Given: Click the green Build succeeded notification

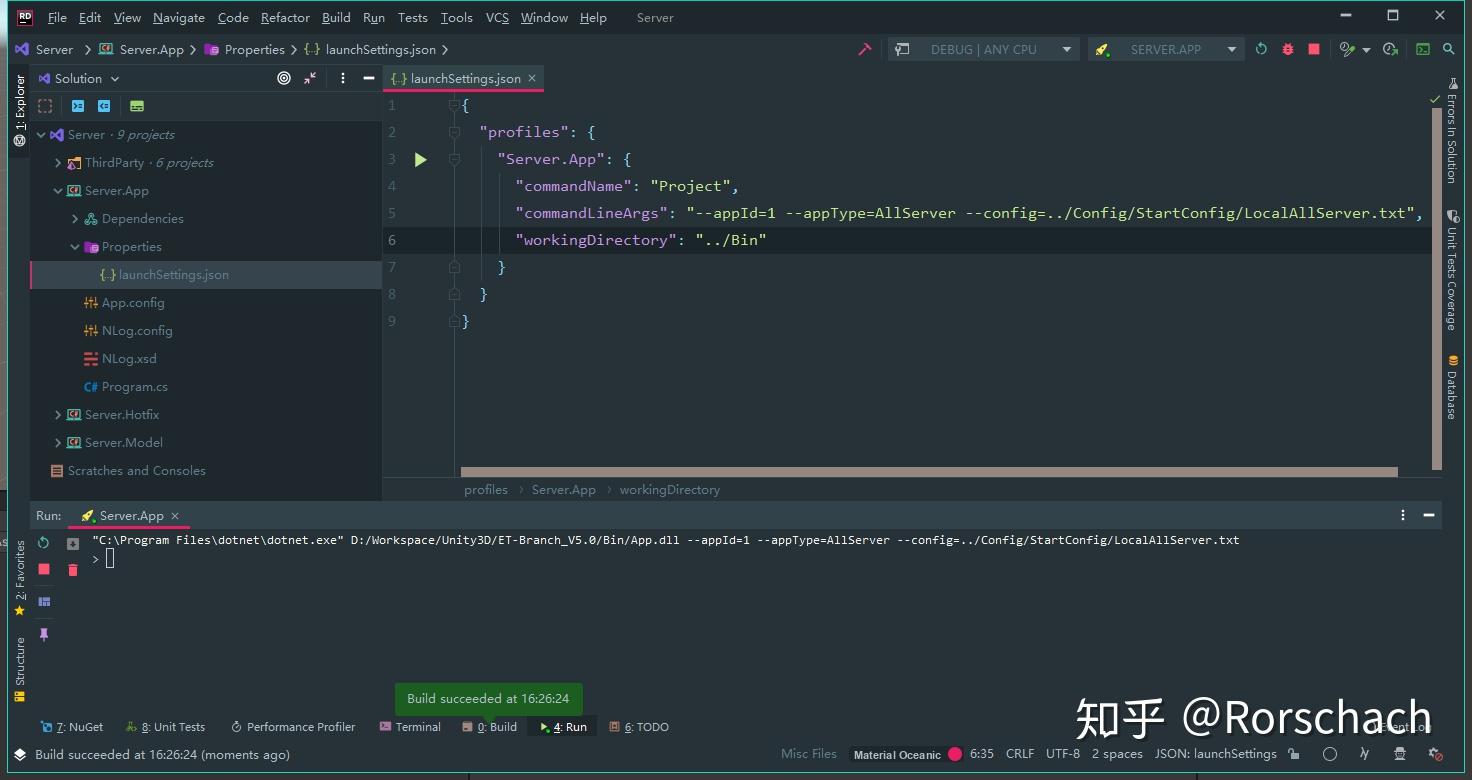Looking at the screenshot, I should [488, 698].
